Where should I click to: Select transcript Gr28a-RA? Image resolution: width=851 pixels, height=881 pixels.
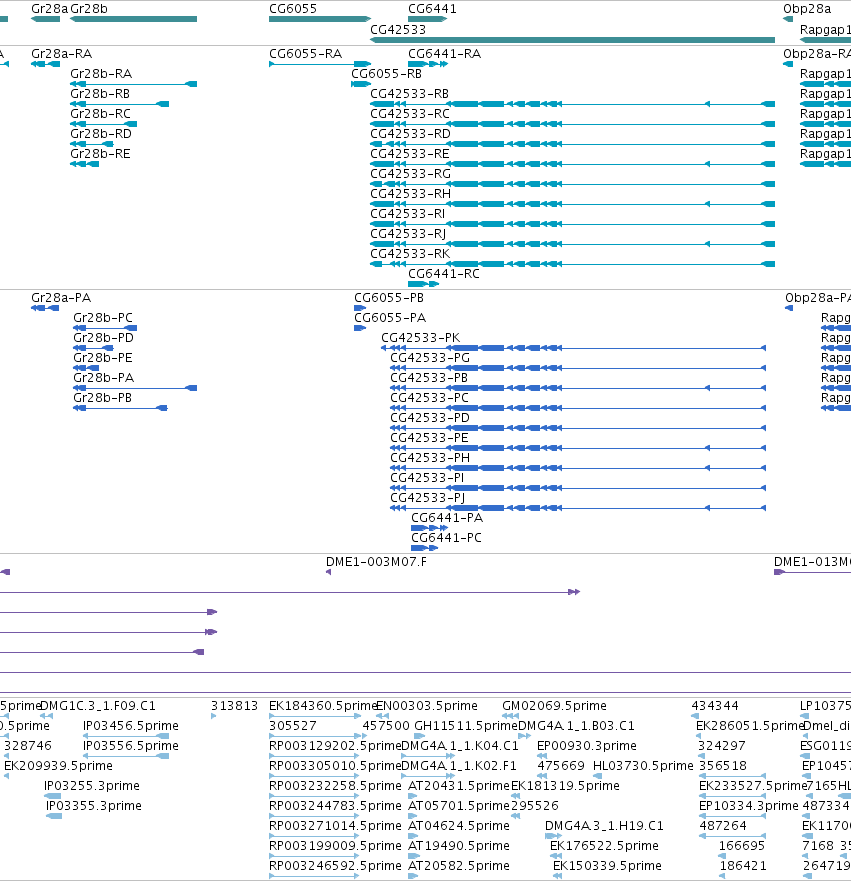tap(61, 54)
